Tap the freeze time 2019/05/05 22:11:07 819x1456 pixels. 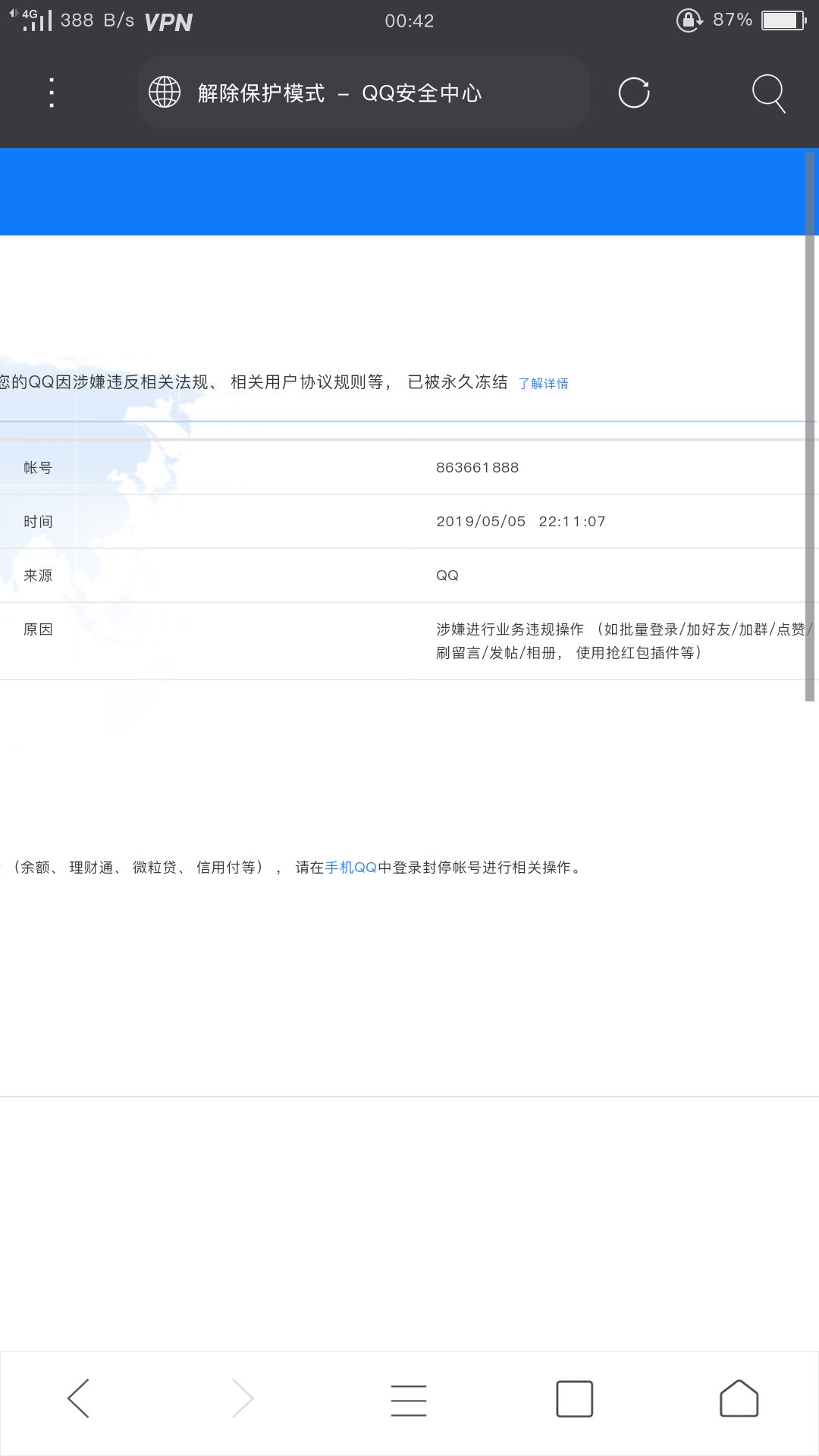point(520,522)
